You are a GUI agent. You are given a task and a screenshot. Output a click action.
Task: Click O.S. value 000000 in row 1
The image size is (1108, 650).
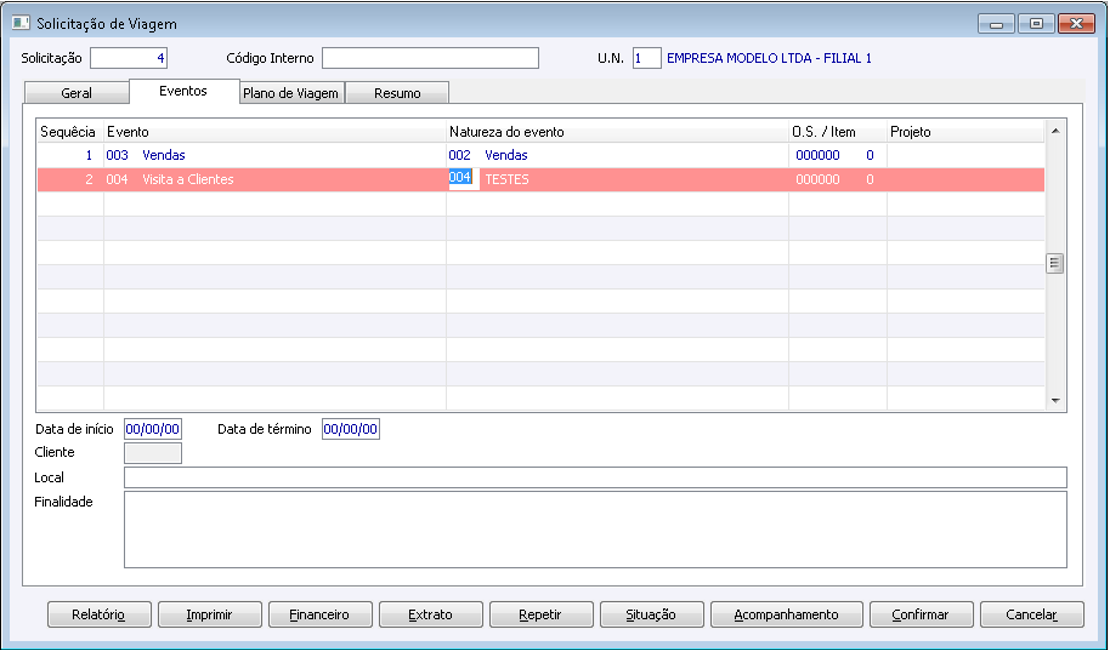point(818,155)
